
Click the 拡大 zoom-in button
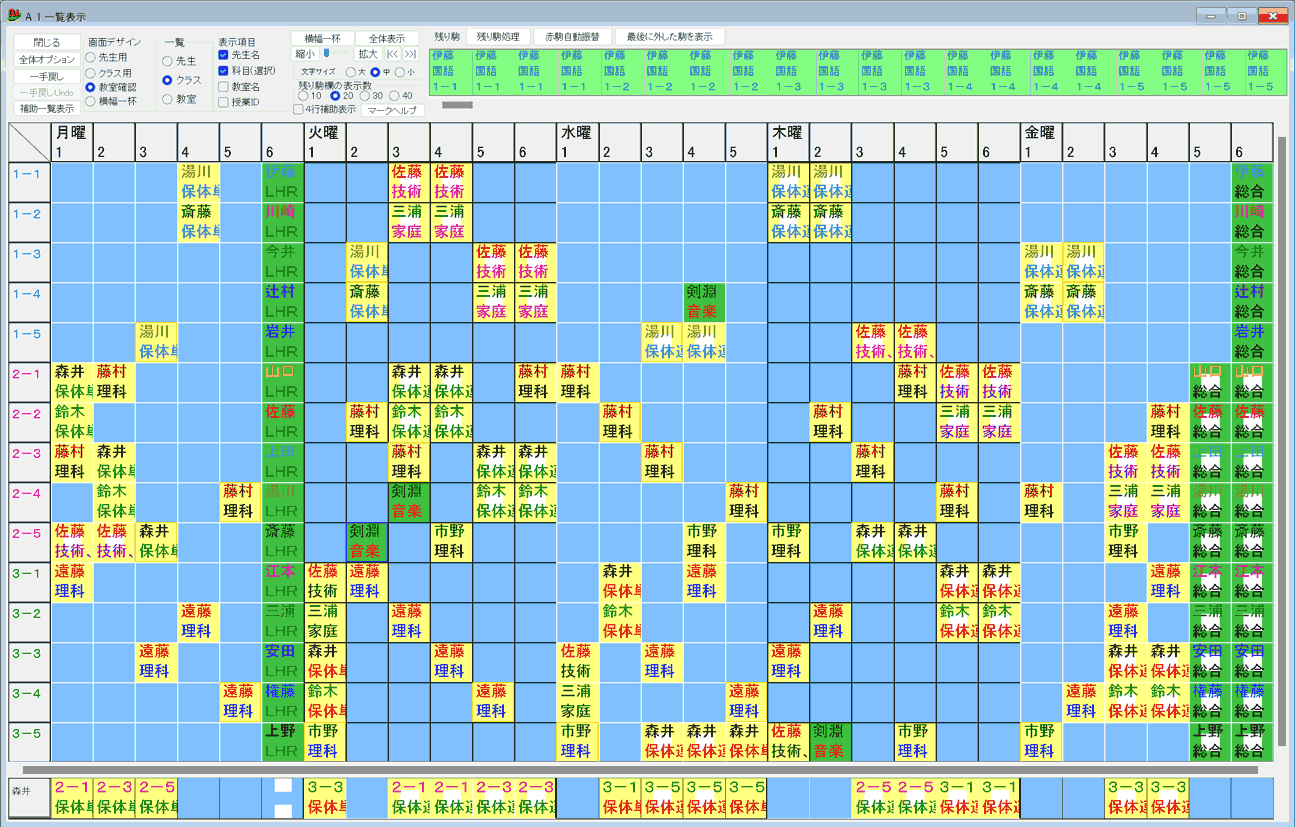(x=368, y=54)
